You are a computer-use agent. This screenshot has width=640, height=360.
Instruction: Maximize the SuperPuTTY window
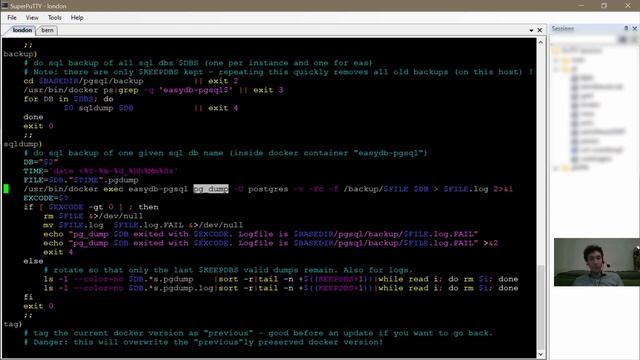click(604, 6)
